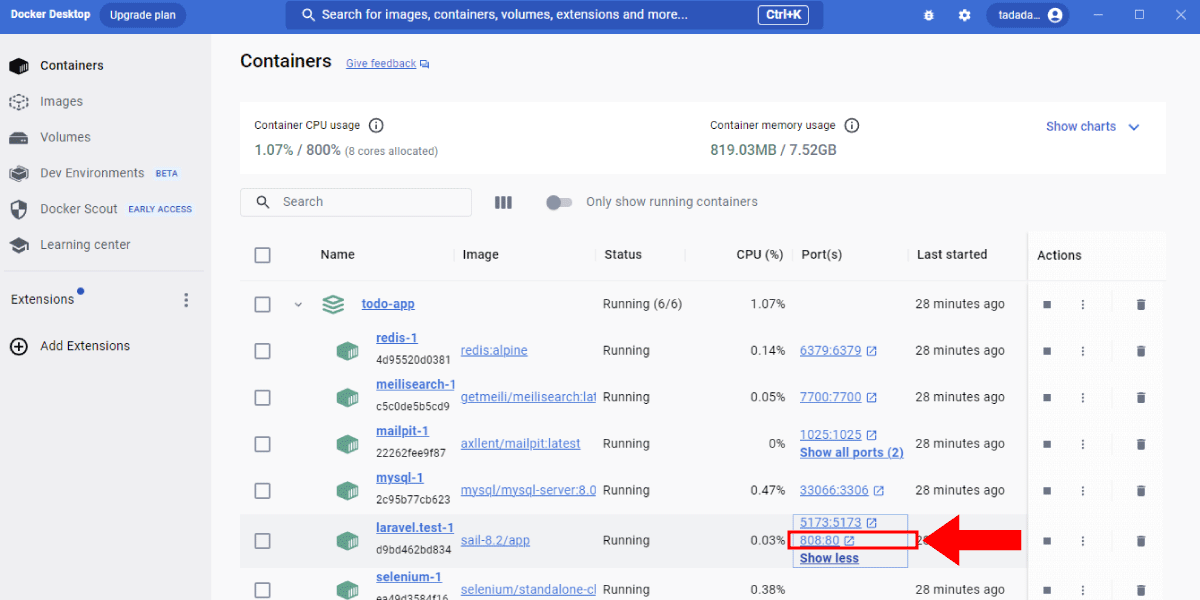Screen dimensions: 1200x600
Task: Open todo-app more actions menu
Action: (x=1083, y=305)
